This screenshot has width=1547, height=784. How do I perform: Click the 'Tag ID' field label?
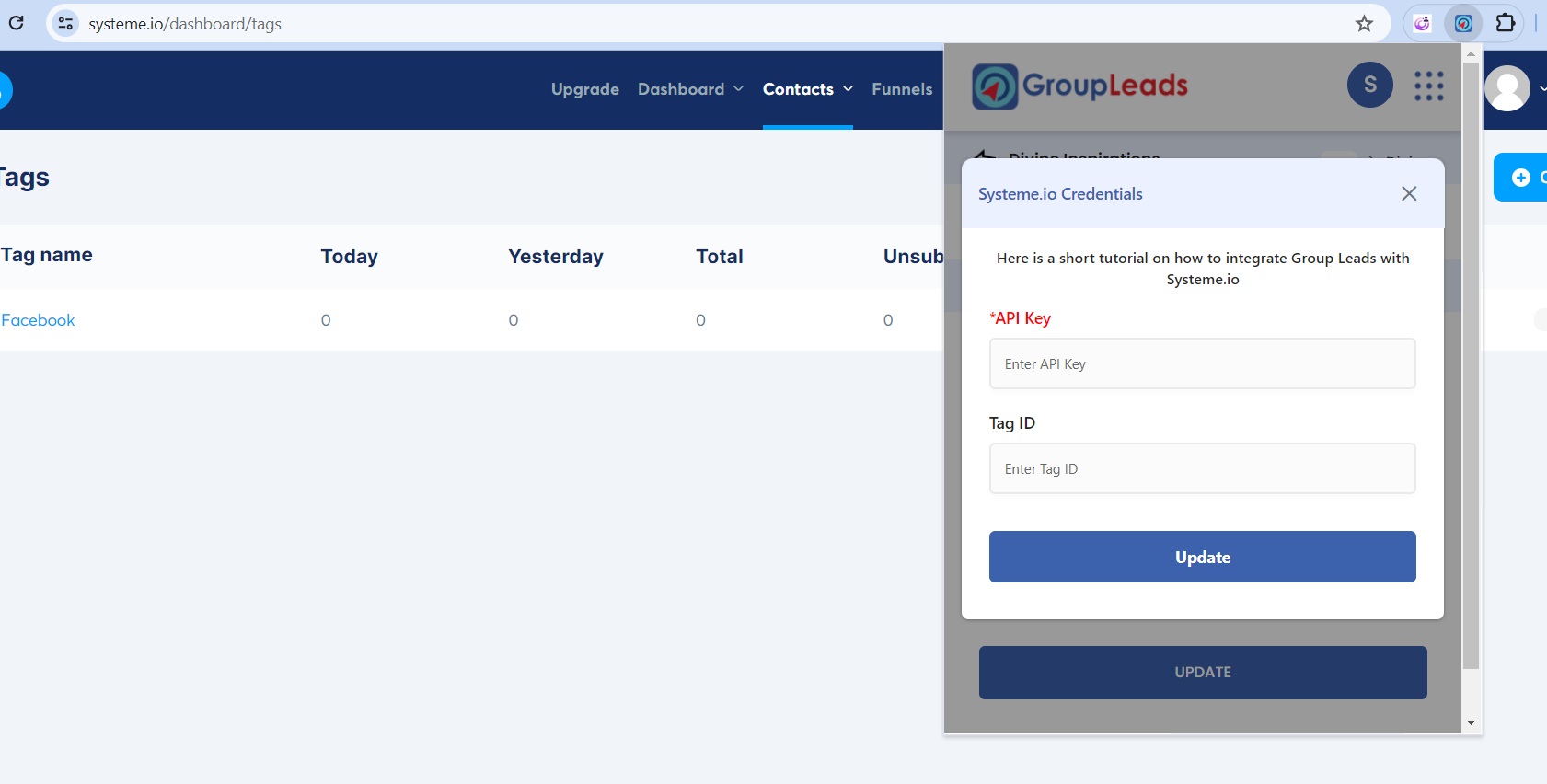(1012, 423)
